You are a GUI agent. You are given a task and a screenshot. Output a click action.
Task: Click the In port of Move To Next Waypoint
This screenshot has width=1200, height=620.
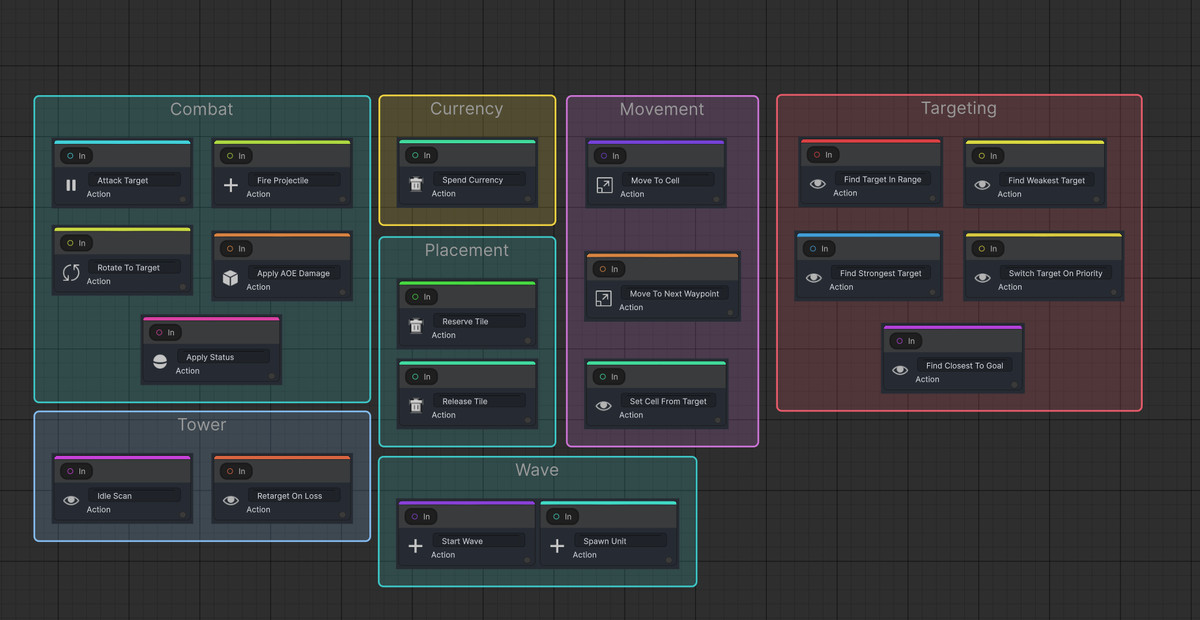tap(607, 269)
